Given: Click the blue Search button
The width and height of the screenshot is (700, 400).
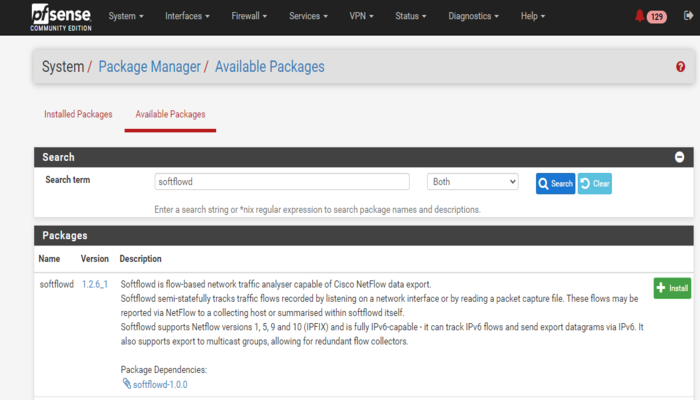Looking at the screenshot, I should pos(555,183).
